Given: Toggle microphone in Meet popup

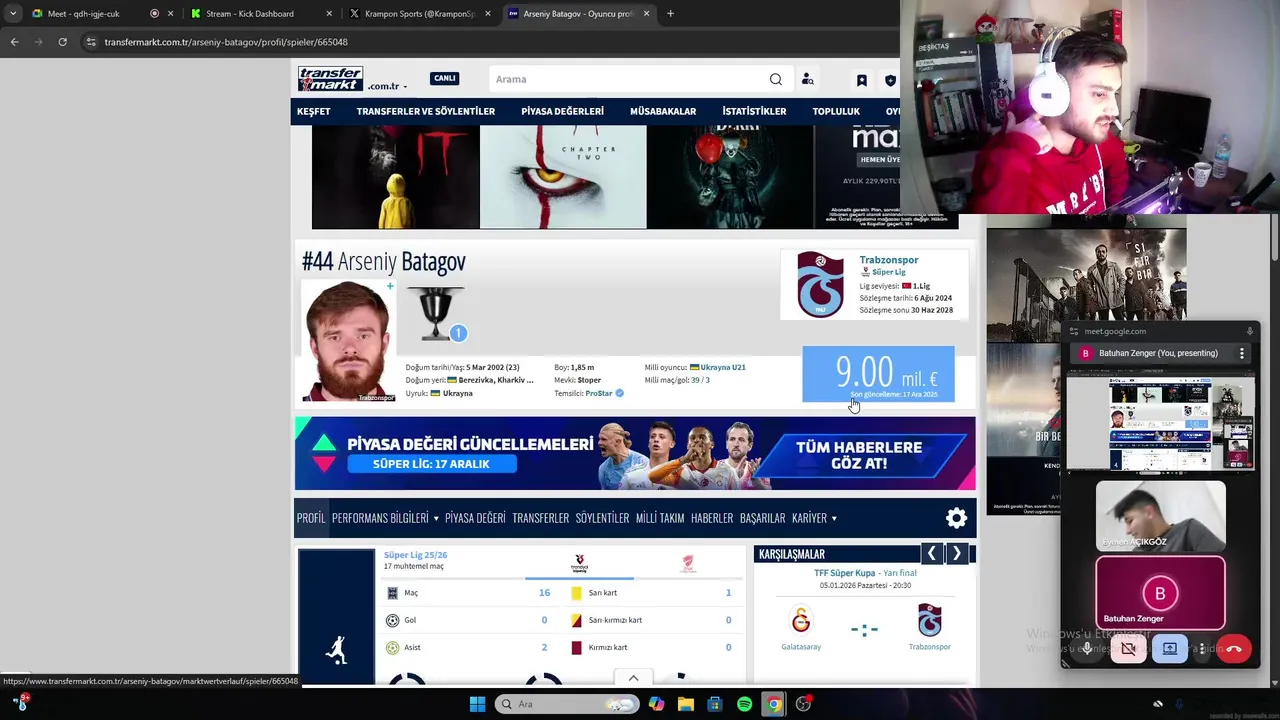Looking at the screenshot, I should 1087,649.
